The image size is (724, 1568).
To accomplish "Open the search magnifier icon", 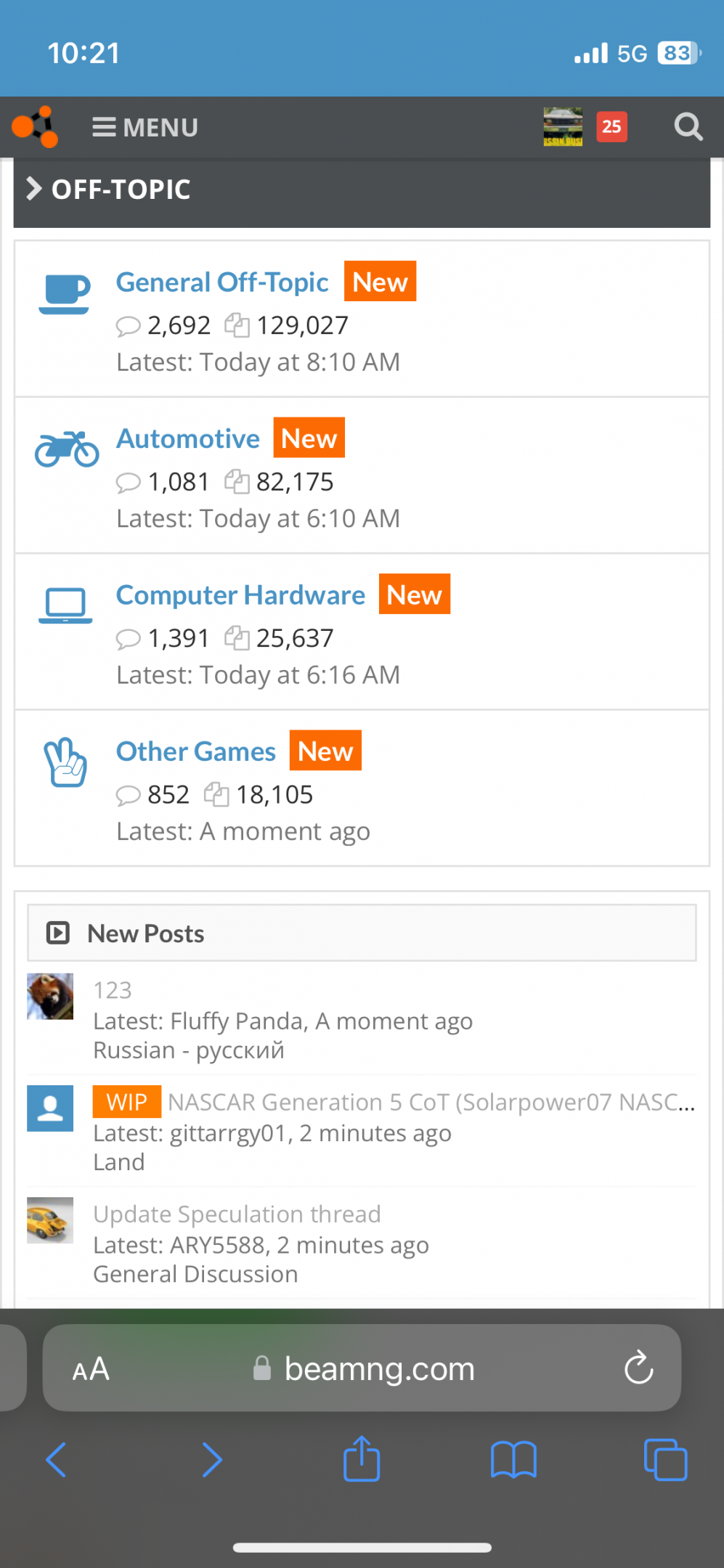I will click(688, 127).
